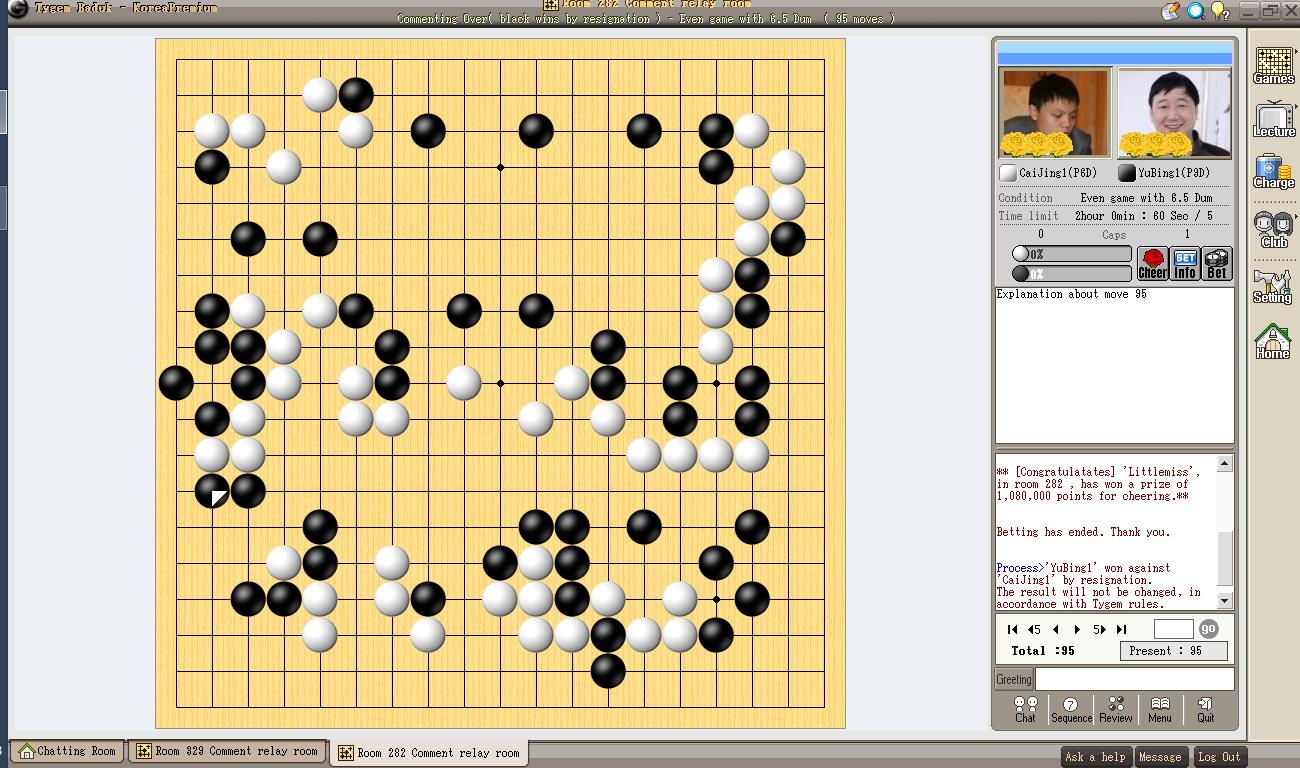This screenshot has width=1300, height=768.
Task: Switch to Room 329 Comment relay tab
Action: pos(227,751)
